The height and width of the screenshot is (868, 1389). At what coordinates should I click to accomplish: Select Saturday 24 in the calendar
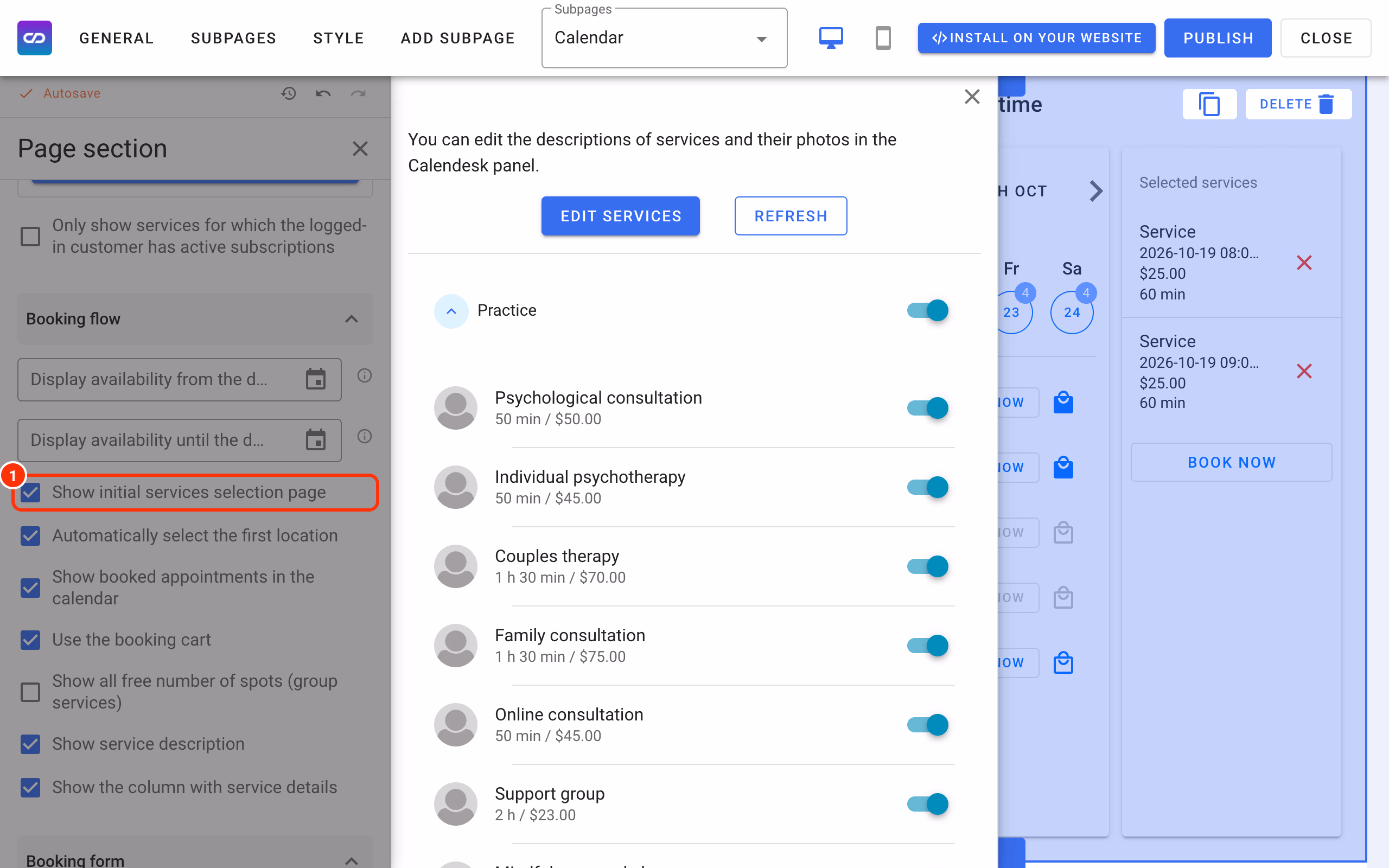click(x=1072, y=312)
